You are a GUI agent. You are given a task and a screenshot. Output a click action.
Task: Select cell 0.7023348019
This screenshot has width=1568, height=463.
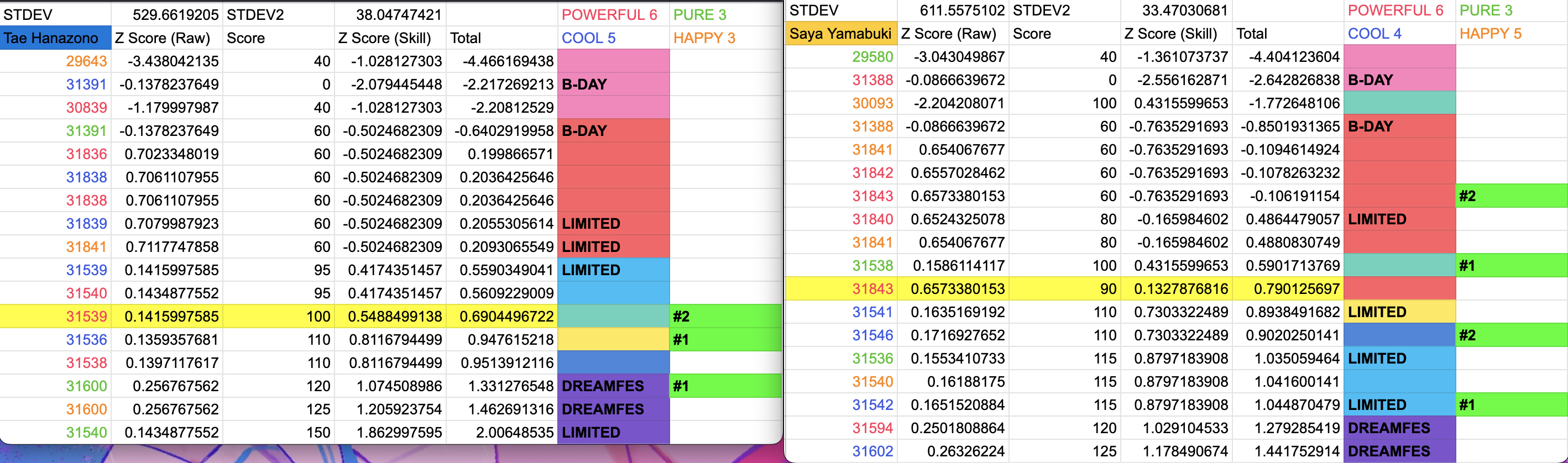[167, 154]
